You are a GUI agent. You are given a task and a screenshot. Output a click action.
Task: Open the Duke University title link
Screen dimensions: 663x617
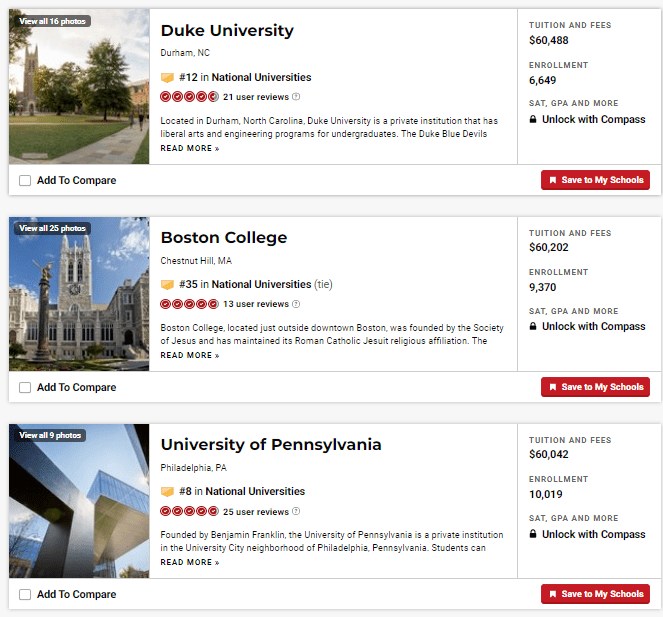point(227,31)
